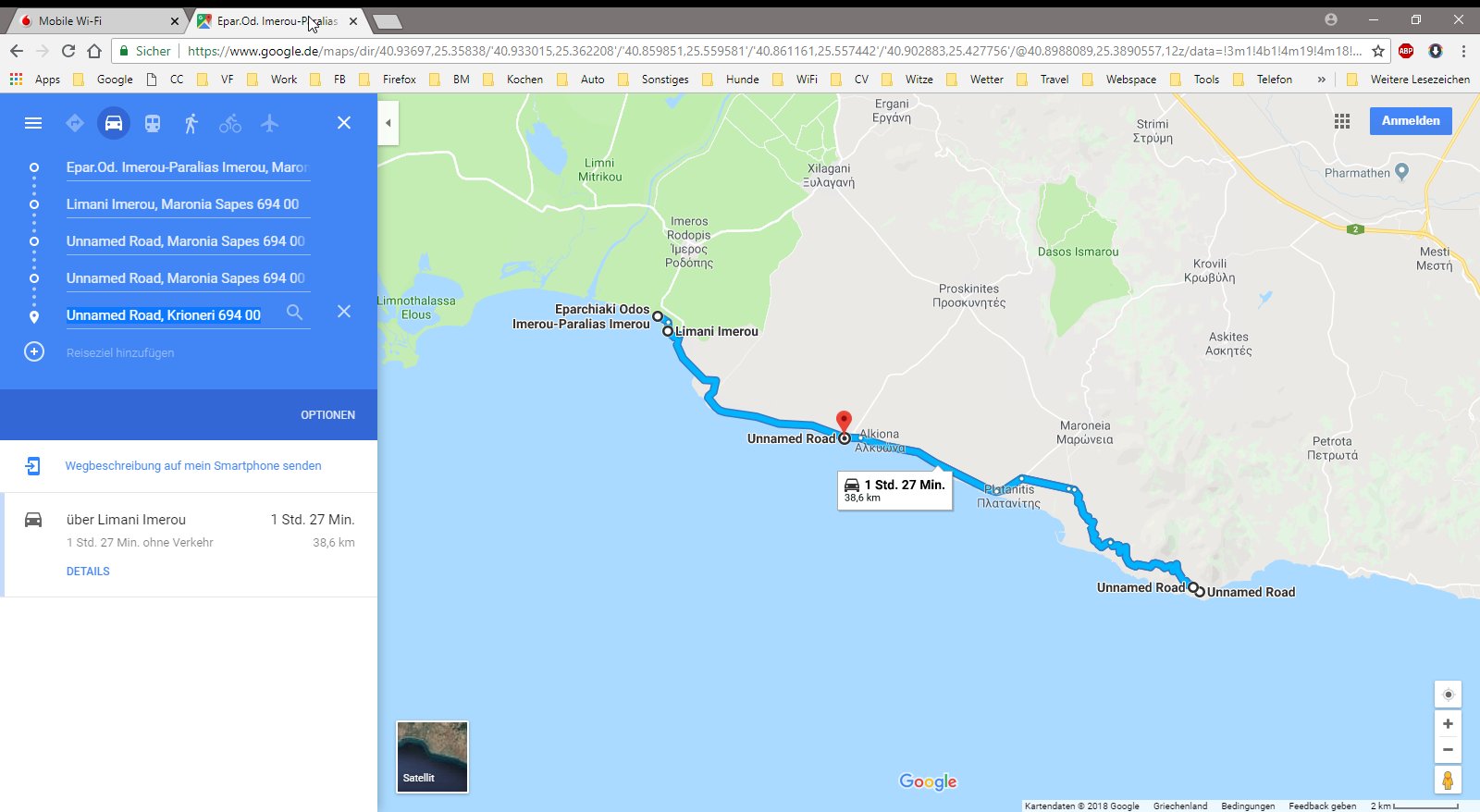This screenshot has height=812, width=1480.
Task: Click the search icon in destination field
Action: point(294,313)
